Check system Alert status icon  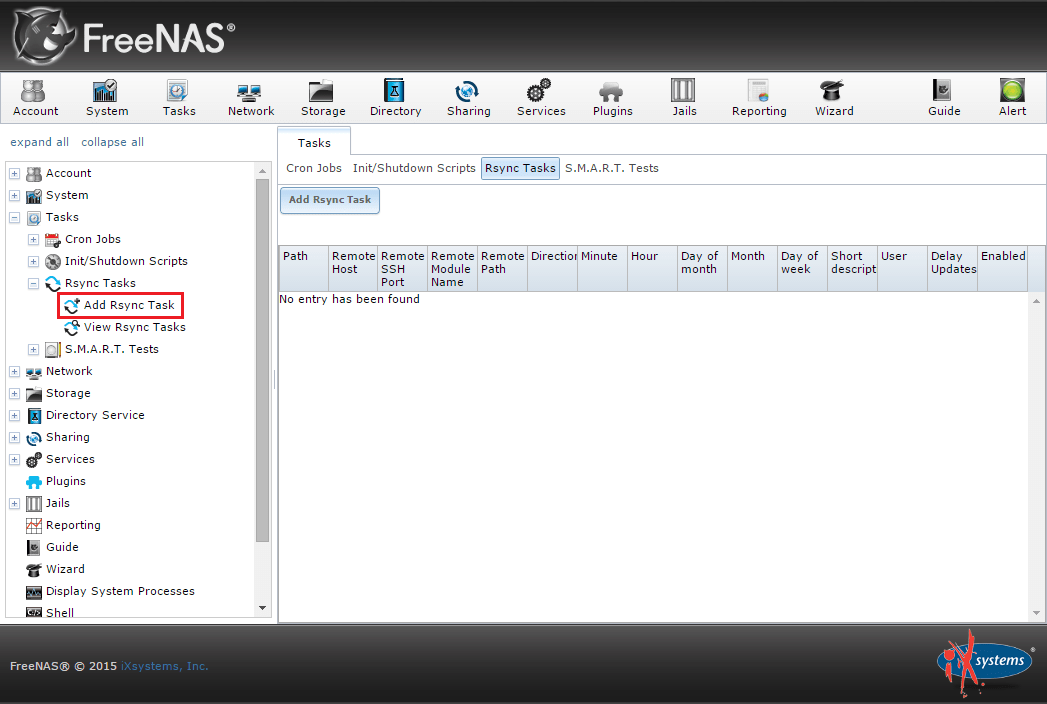click(1011, 97)
